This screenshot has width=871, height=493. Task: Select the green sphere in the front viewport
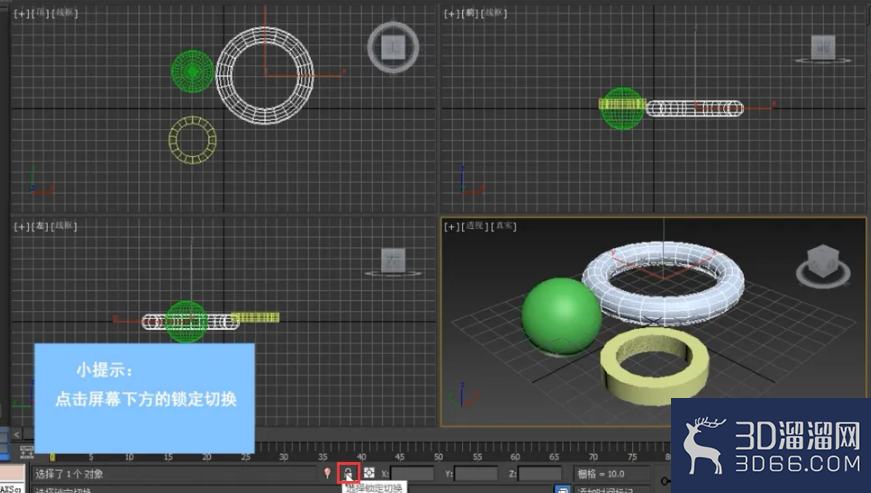[622, 119]
